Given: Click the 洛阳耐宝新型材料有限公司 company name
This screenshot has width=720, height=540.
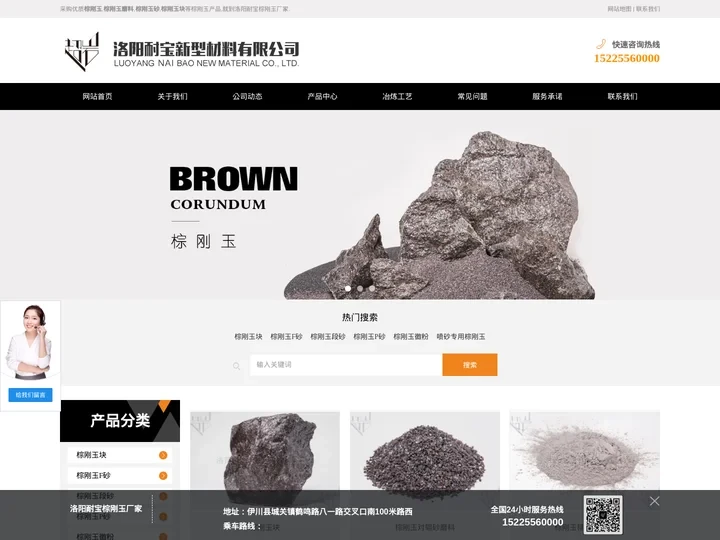Looking at the screenshot, I should pos(206,49).
